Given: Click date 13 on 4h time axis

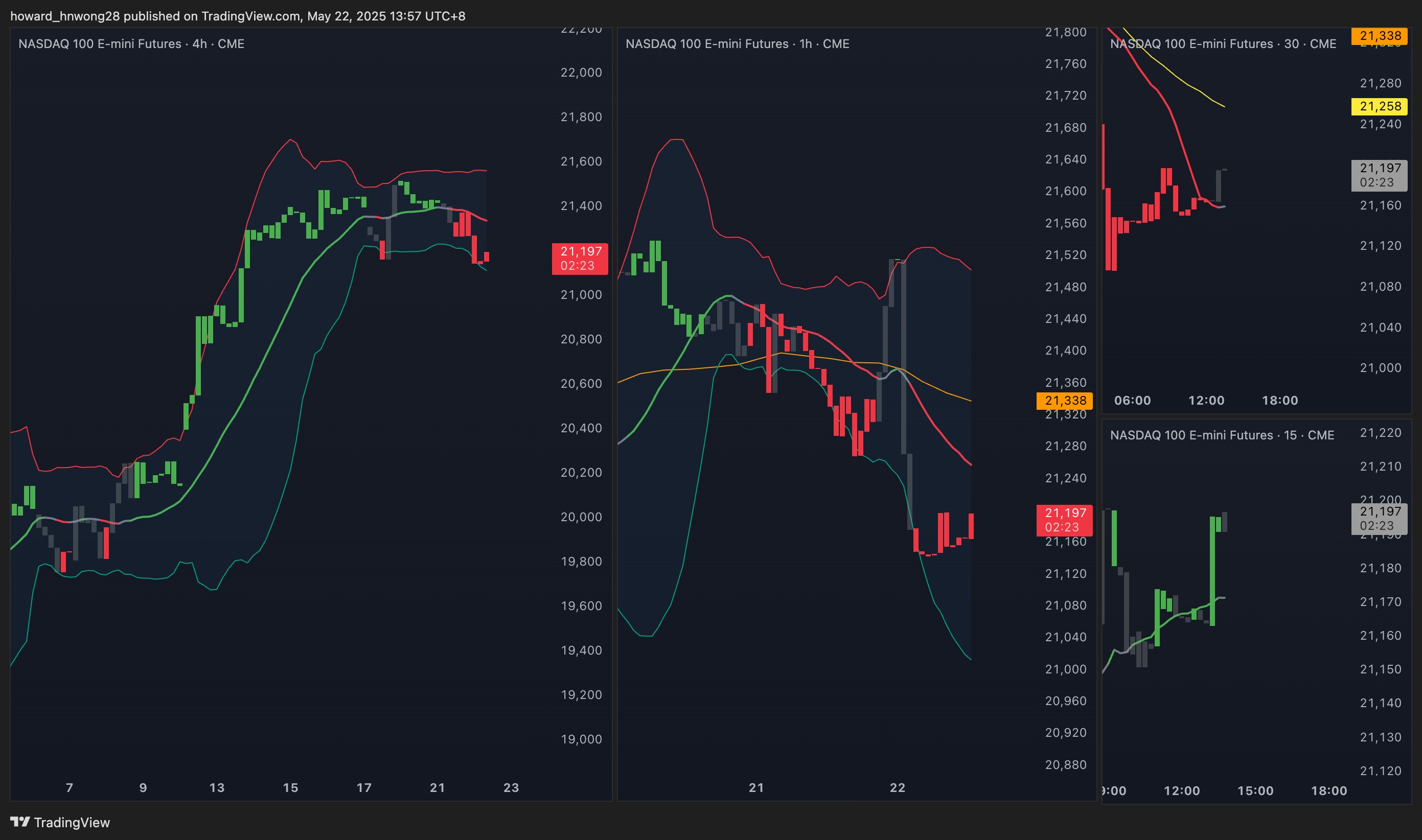Looking at the screenshot, I should [x=217, y=787].
